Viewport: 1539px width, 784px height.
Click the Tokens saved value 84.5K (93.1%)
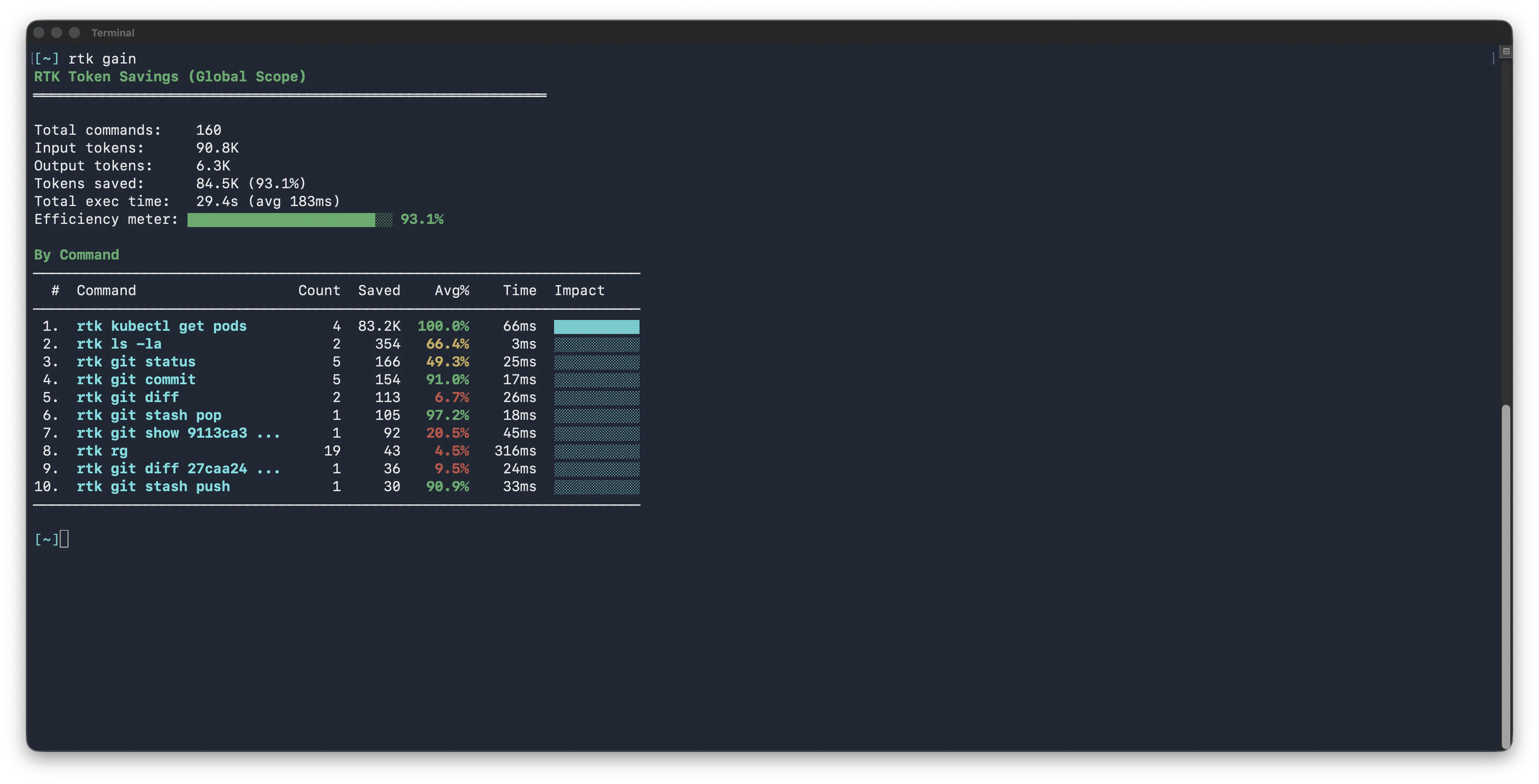(251, 183)
